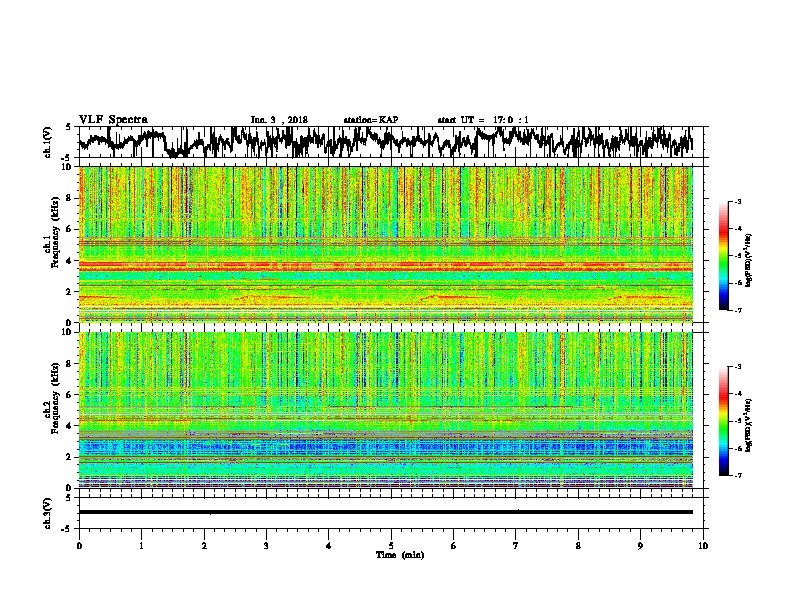This screenshot has width=792, height=612.
Task: Click the "5" tick on ch.1(V) axis
Action: click(x=68, y=127)
